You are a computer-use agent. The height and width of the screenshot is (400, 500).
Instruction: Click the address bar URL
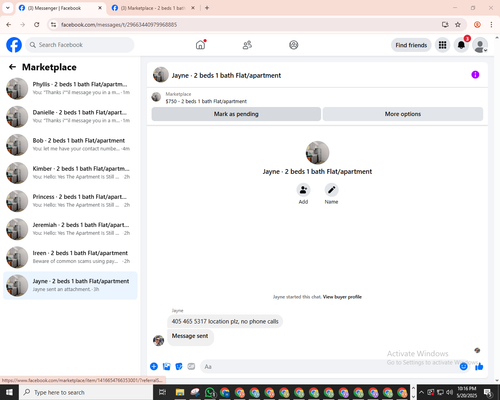(x=119, y=25)
